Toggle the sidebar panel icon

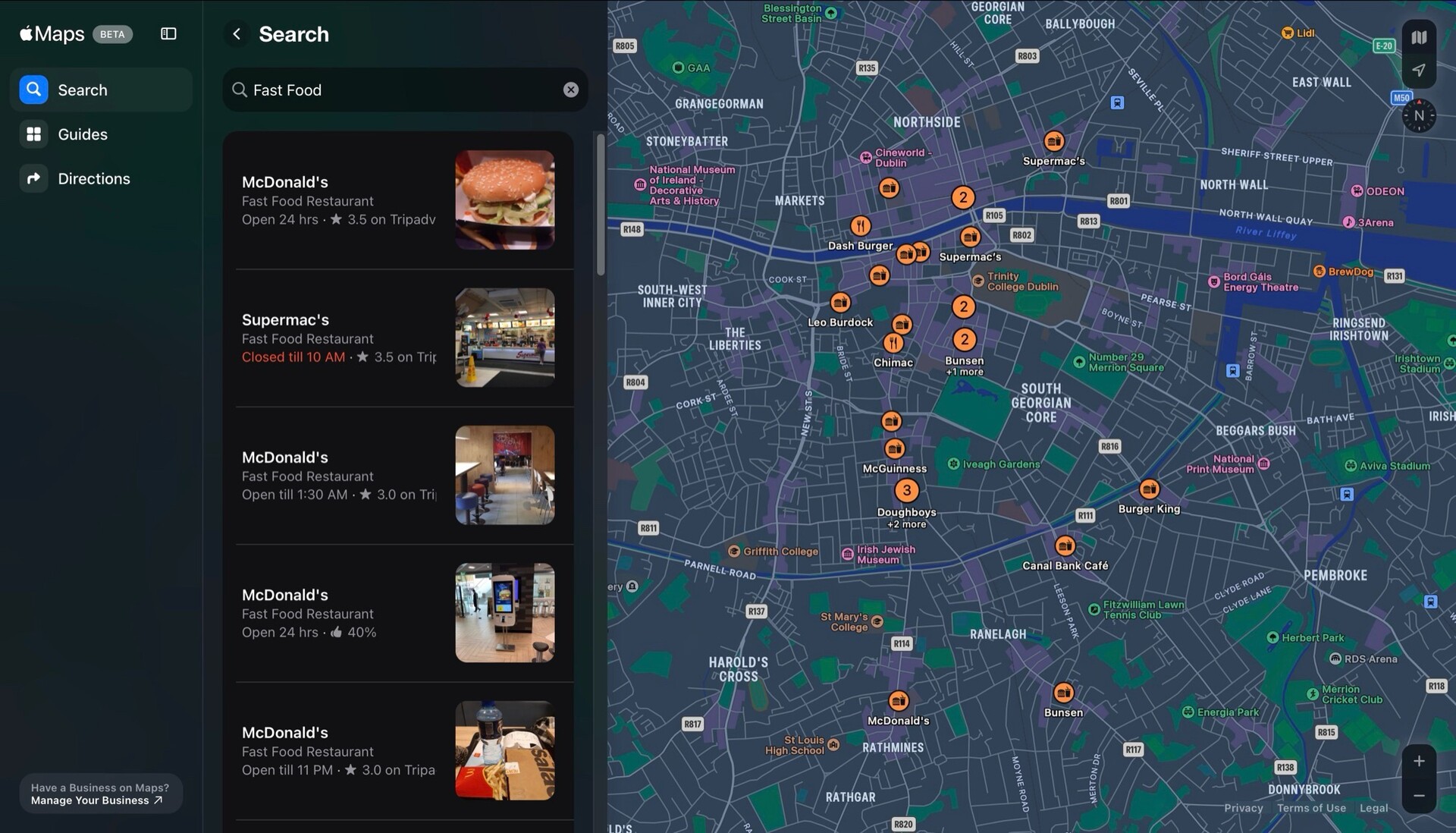click(x=168, y=33)
